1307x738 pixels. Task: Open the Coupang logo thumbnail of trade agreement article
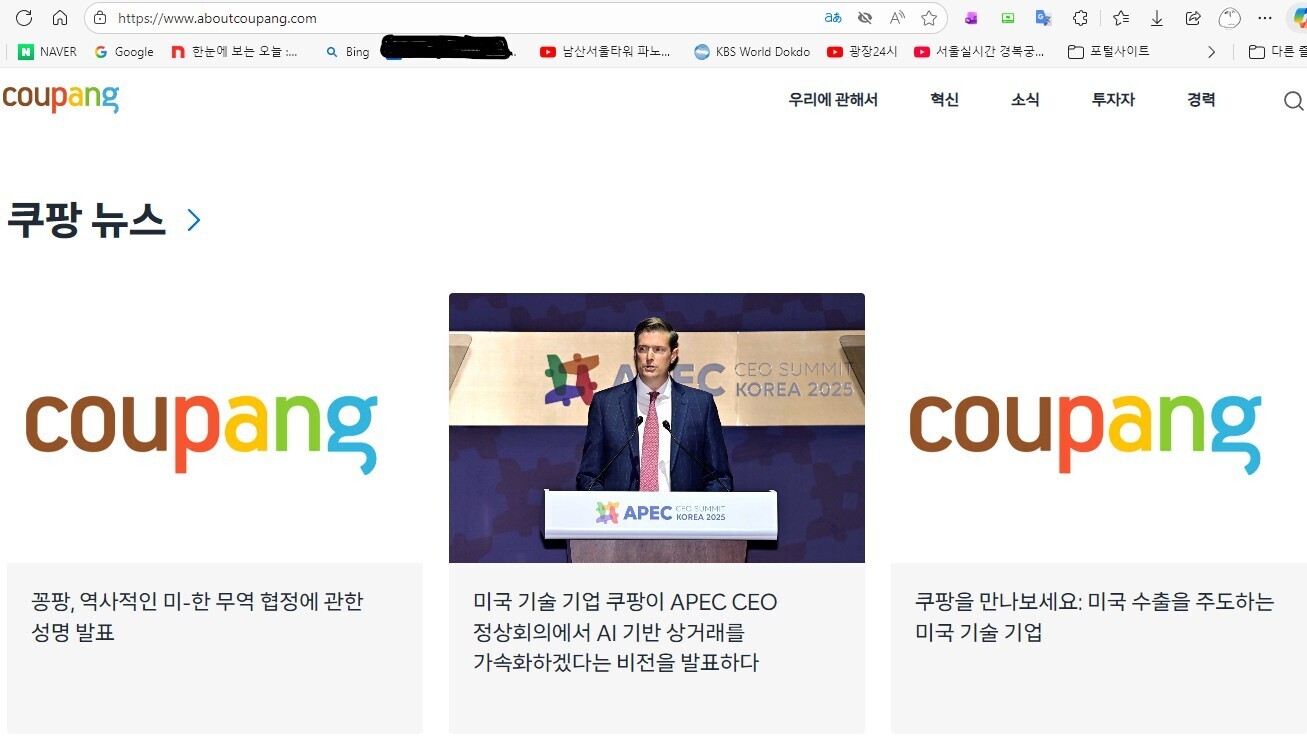[214, 428]
